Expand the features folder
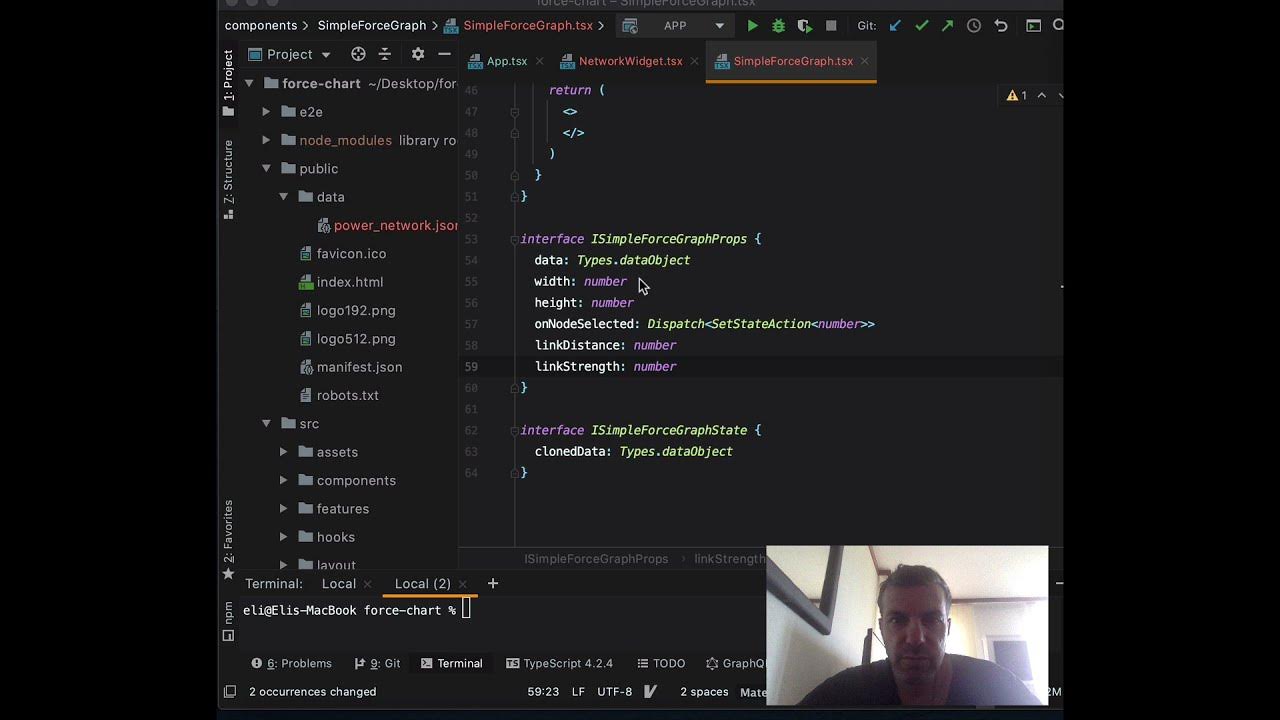 [284, 508]
